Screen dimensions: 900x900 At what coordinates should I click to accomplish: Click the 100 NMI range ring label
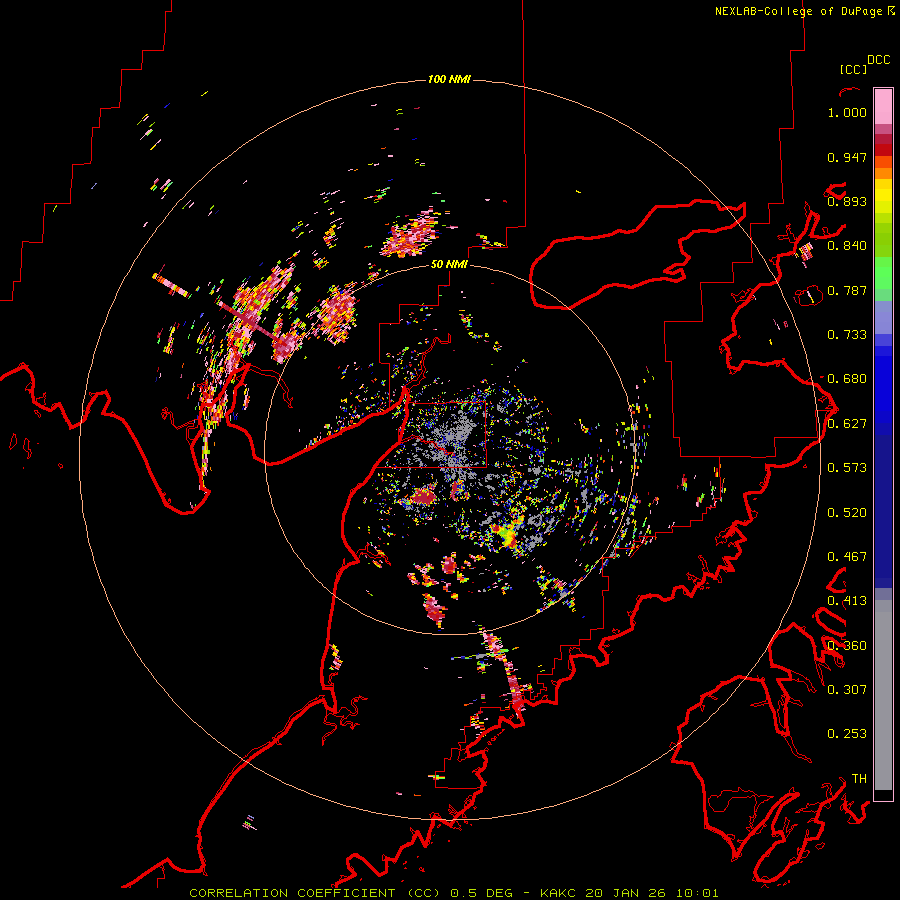(449, 79)
